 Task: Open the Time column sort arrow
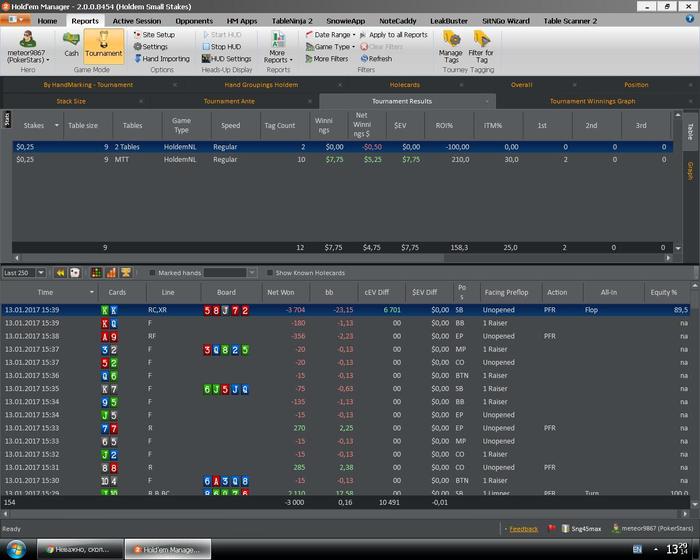coord(92,292)
